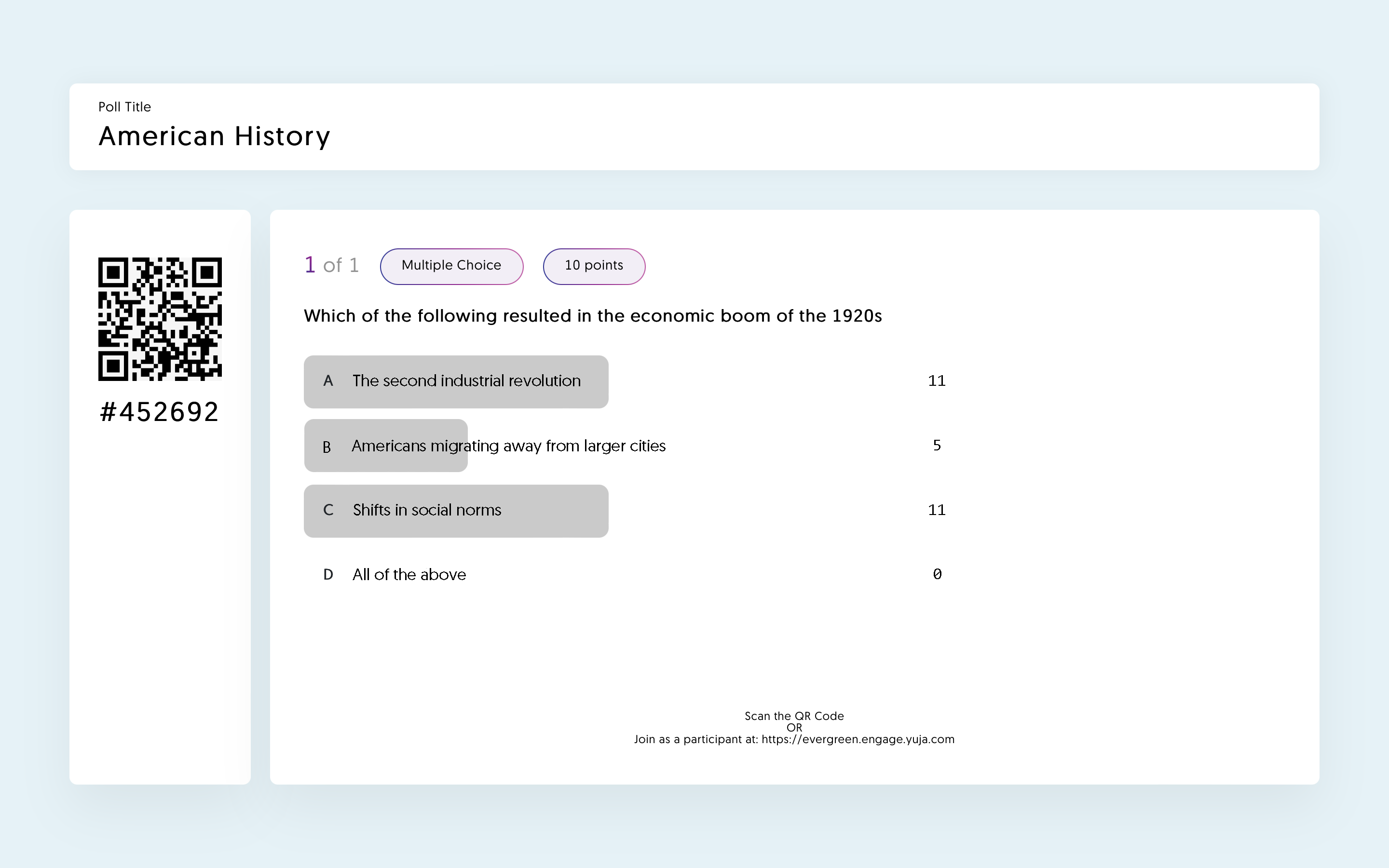Click the 'OR' text below Scan the QR Code

794,727
